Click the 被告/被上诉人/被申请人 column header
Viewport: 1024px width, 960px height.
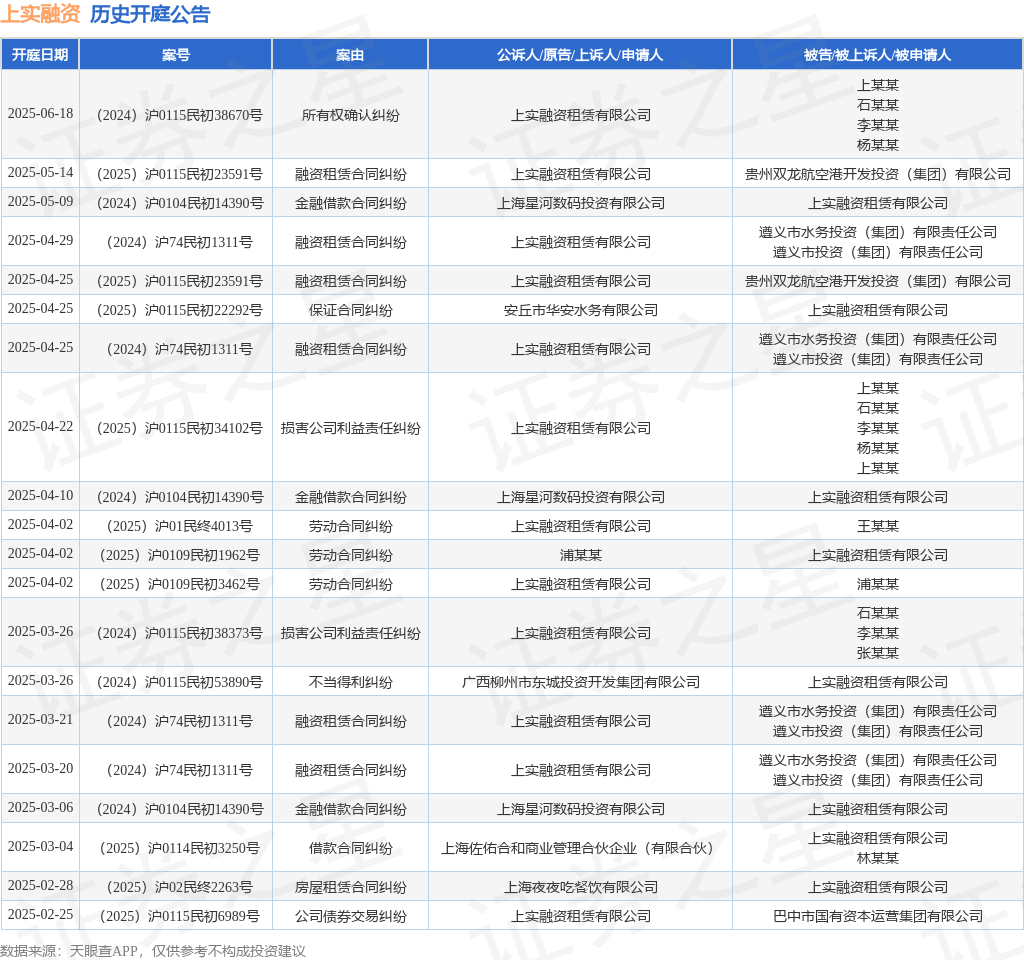click(877, 55)
